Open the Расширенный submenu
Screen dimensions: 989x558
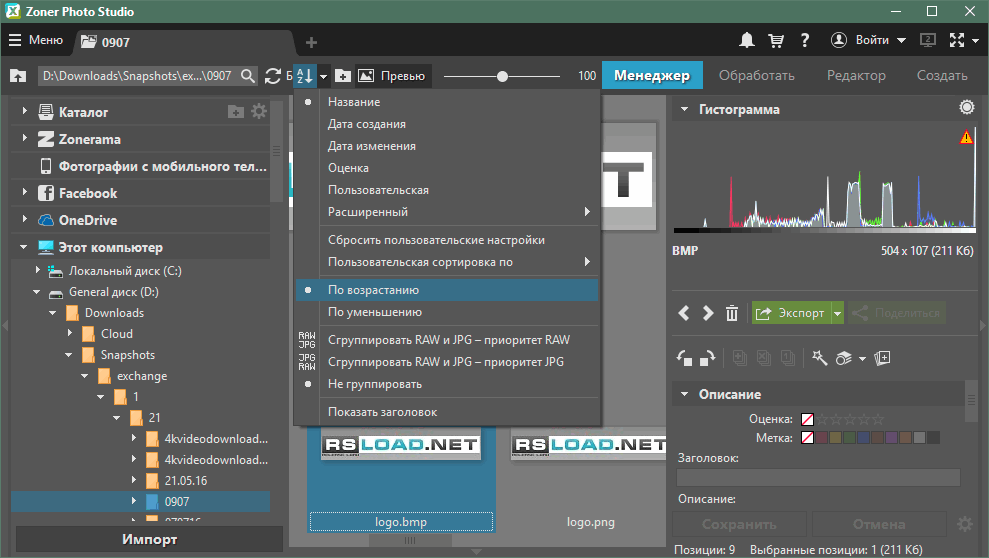(447, 212)
